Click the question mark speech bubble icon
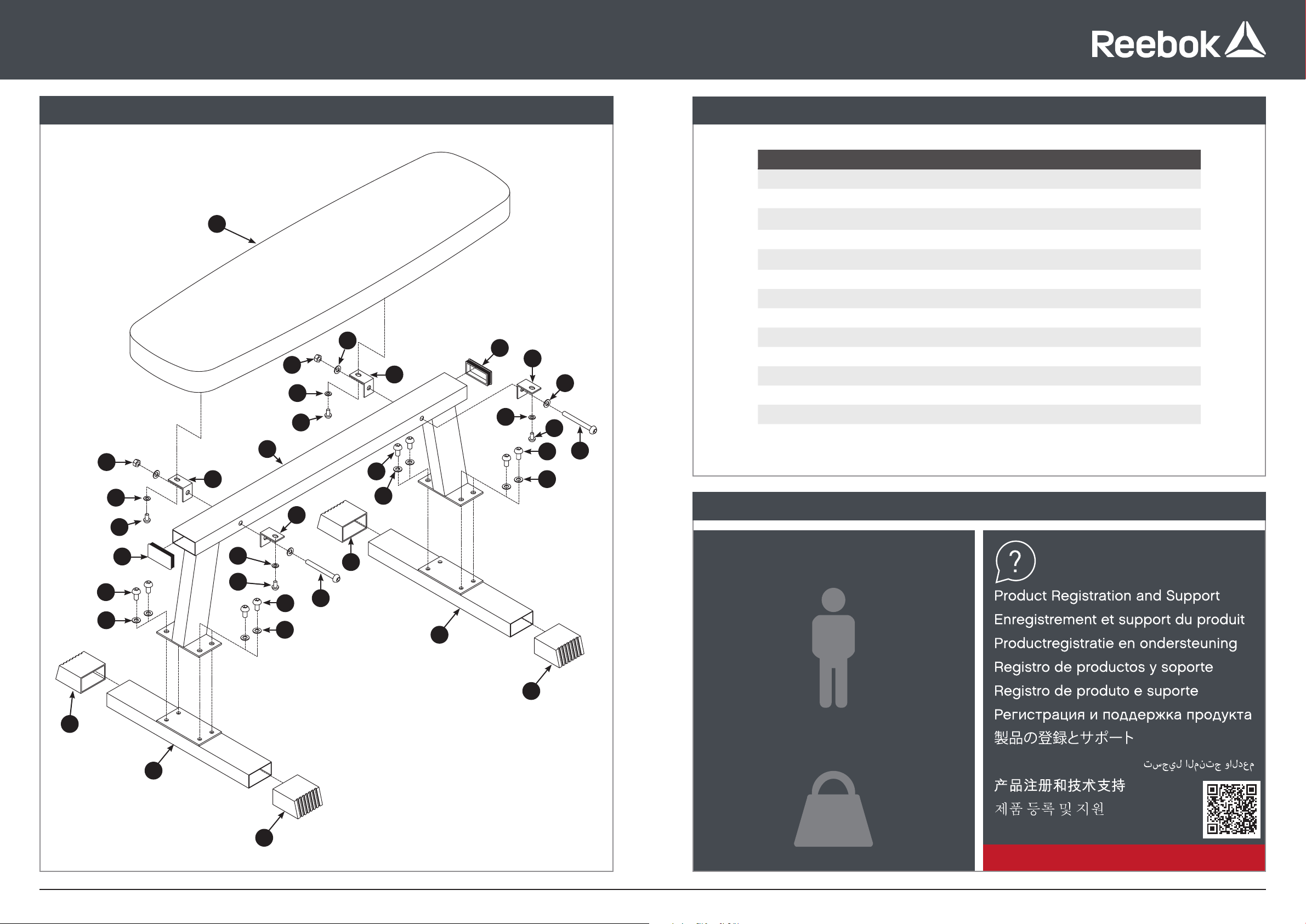 (x=1015, y=562)
